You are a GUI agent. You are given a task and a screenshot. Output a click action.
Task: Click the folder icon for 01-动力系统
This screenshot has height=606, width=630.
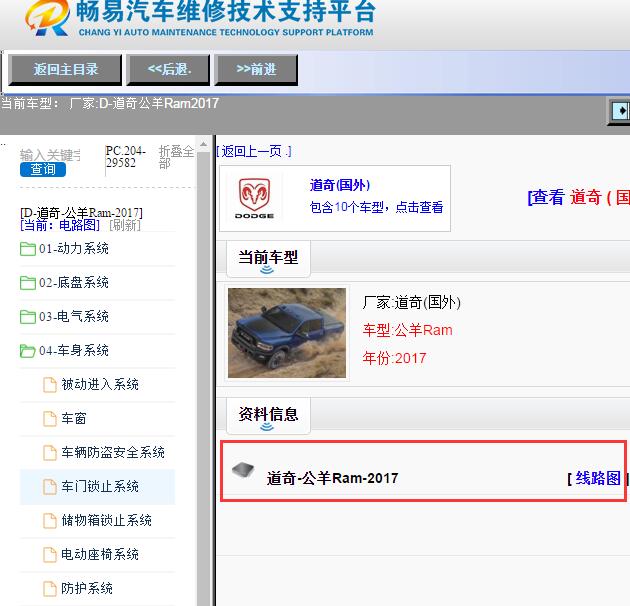(28, 249)
